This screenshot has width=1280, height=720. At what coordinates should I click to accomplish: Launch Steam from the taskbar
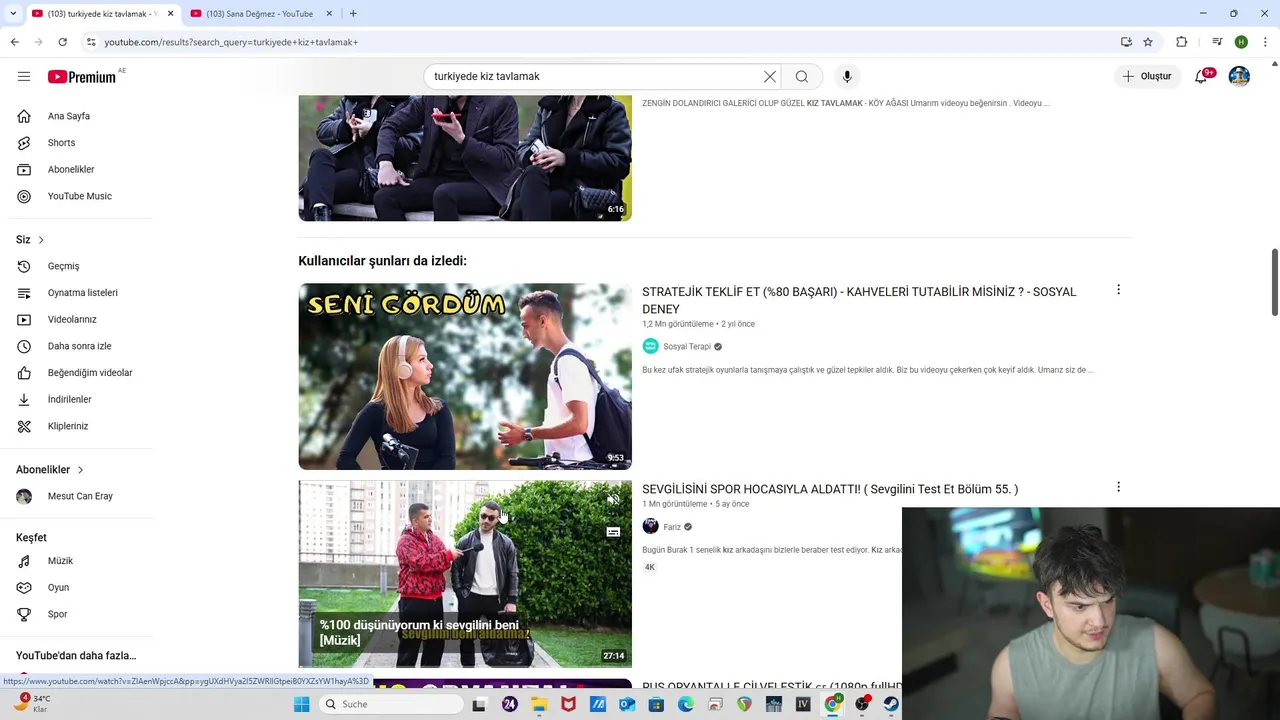[x=891, y=704]
